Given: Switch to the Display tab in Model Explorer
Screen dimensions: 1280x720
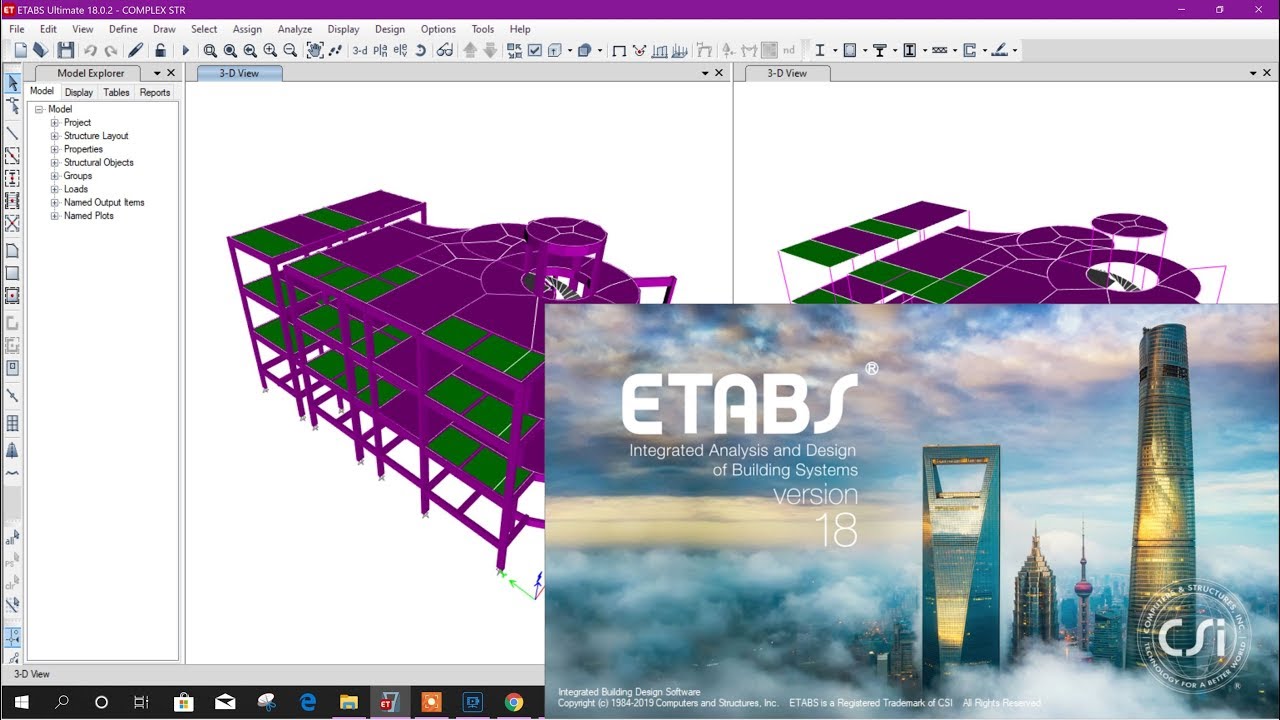Looking at the screenshot, I should [78, 92].
